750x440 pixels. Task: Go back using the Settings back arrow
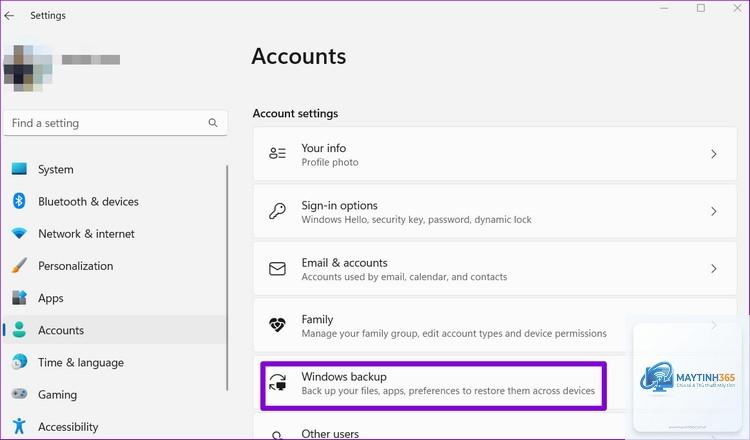[x=9, y=16]
